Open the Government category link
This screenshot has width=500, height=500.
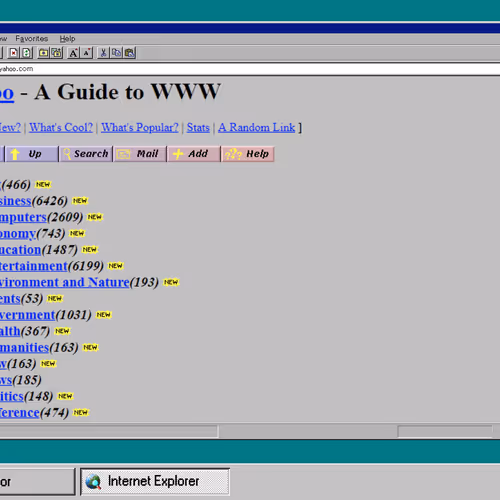click(28, 315)
